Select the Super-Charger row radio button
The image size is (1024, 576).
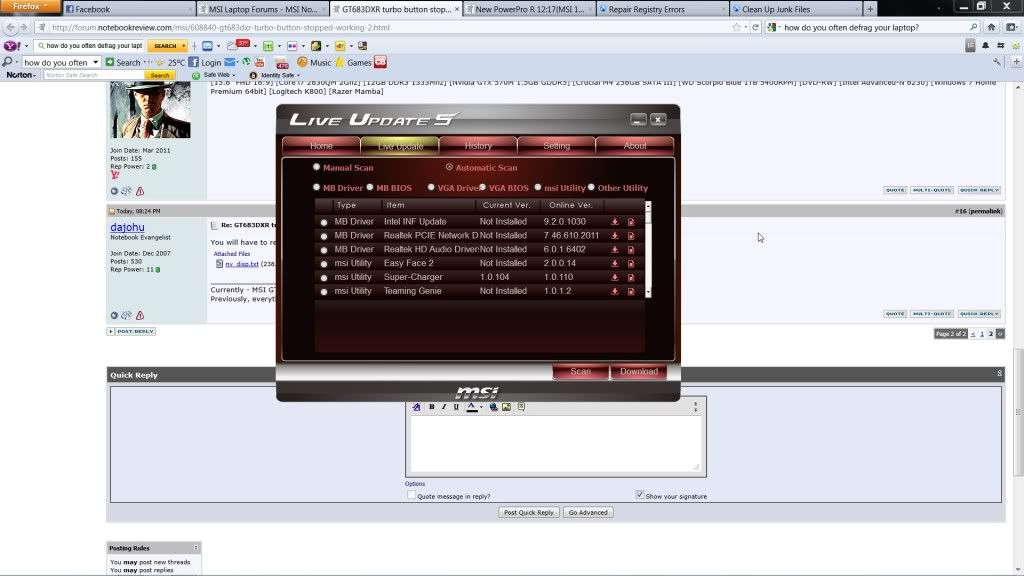click(x=324, y=278)
